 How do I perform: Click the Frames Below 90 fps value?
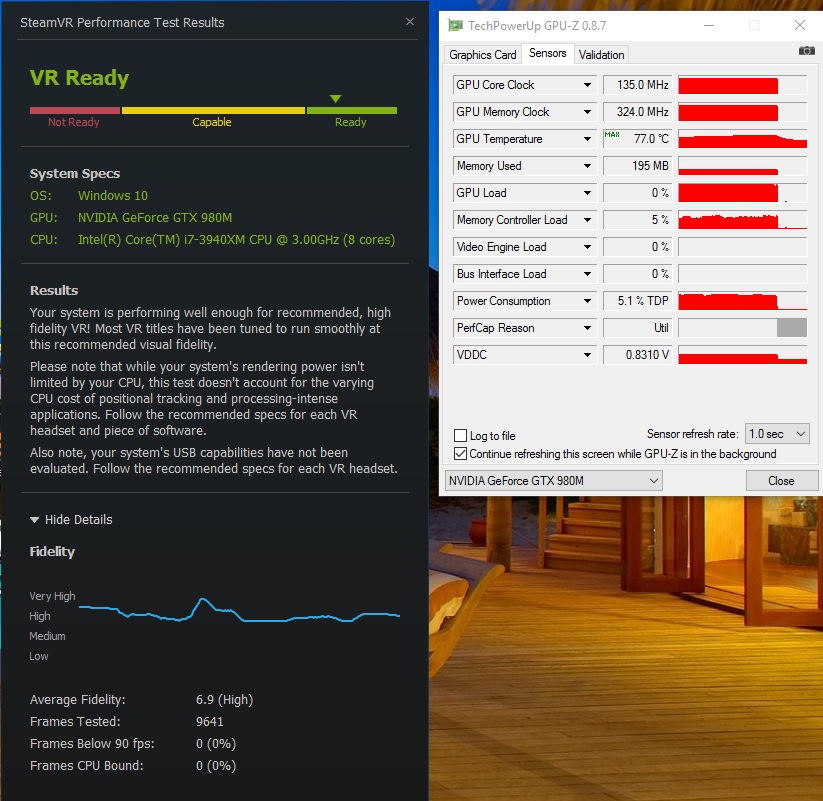[x=216, y=744]
